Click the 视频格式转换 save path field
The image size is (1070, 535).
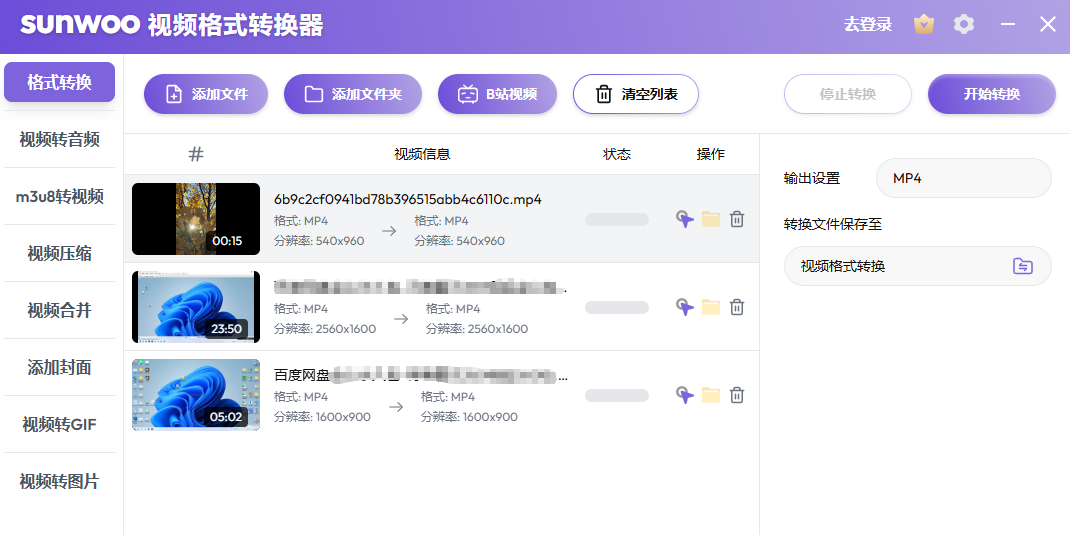click(895, 266)
